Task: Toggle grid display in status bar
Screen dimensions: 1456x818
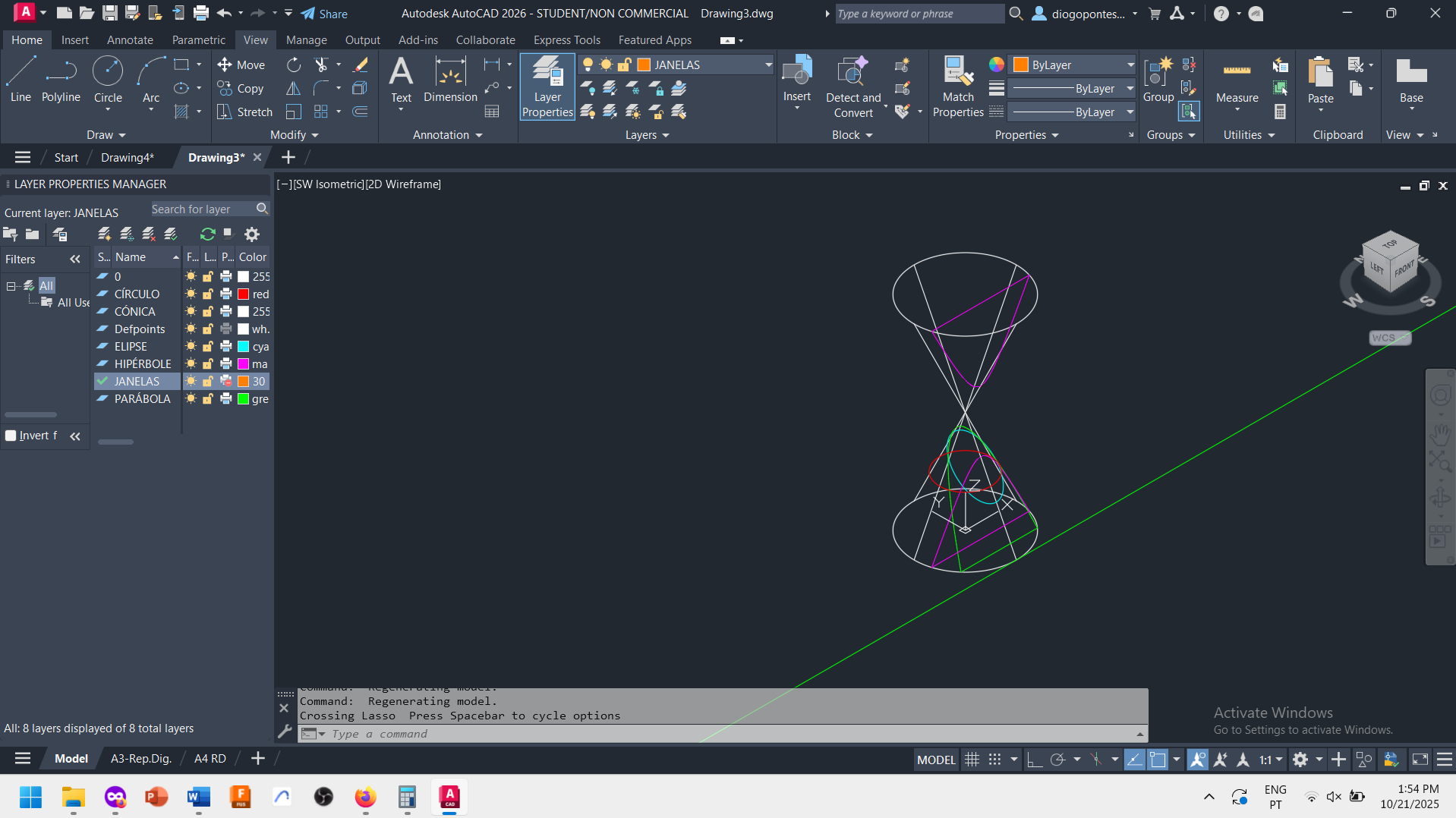Action: (x=972, y=760)
